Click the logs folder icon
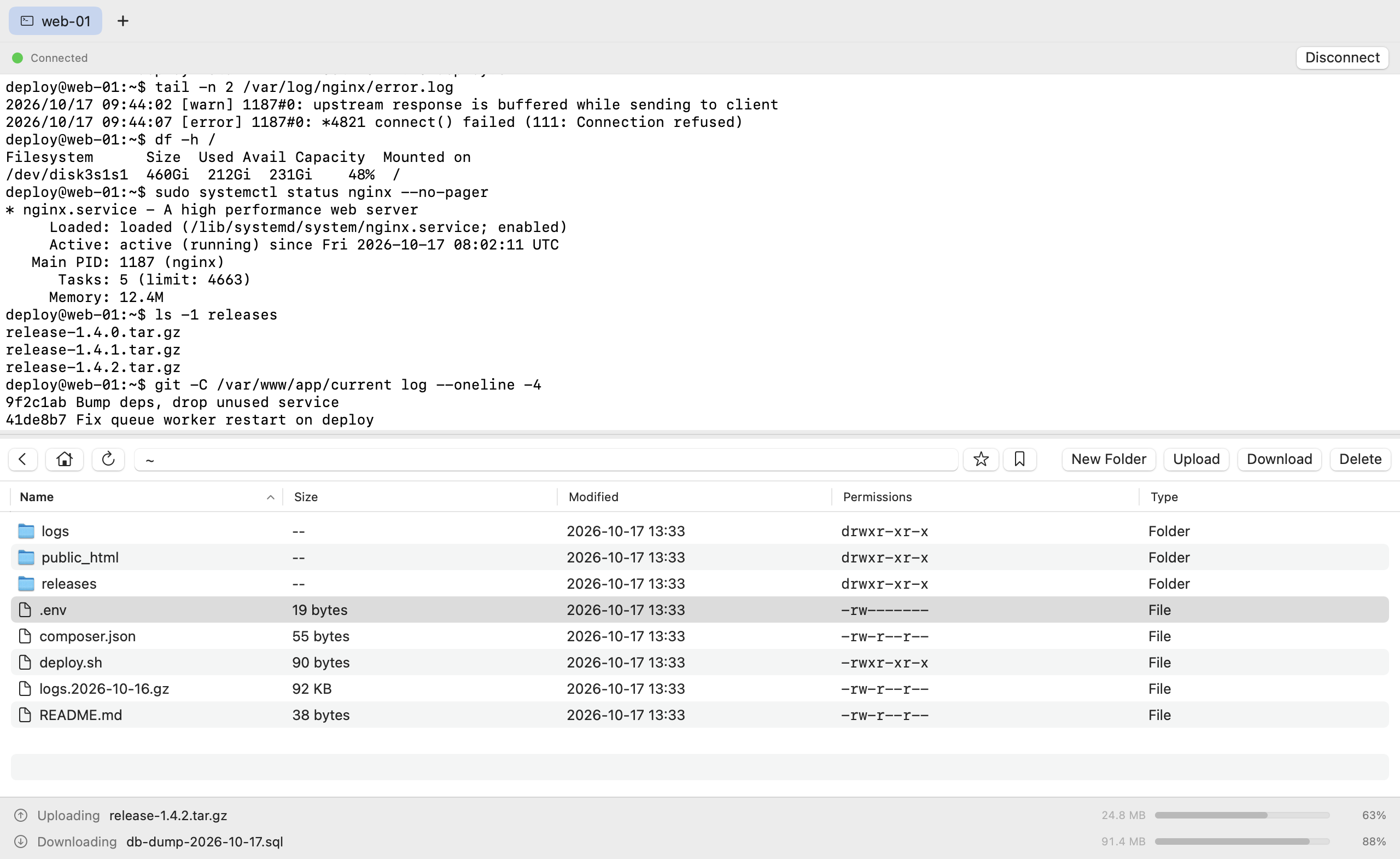Screen dimensions: 1400x859 (26, 531)
